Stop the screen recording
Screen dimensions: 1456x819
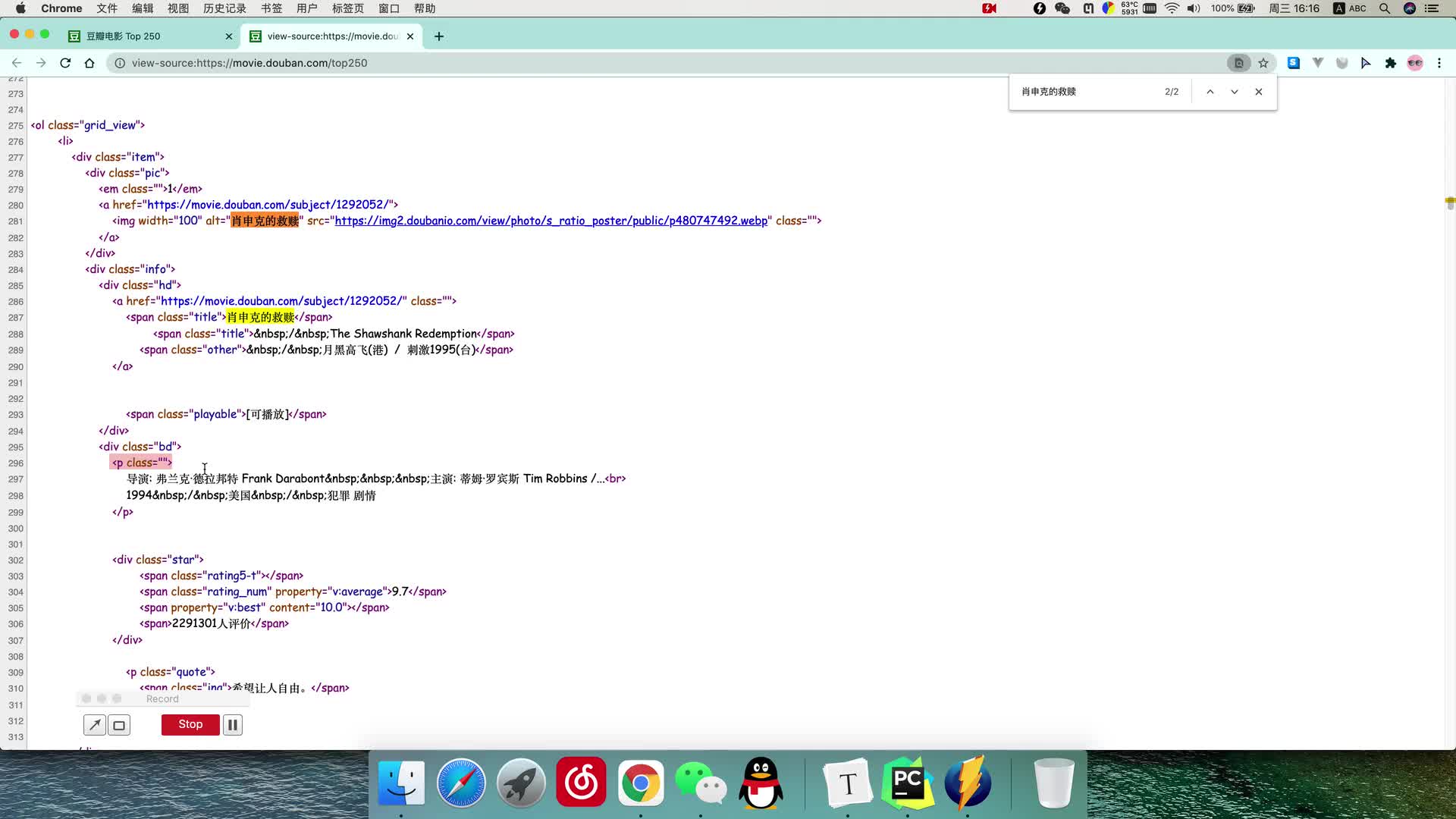point(190,725)
